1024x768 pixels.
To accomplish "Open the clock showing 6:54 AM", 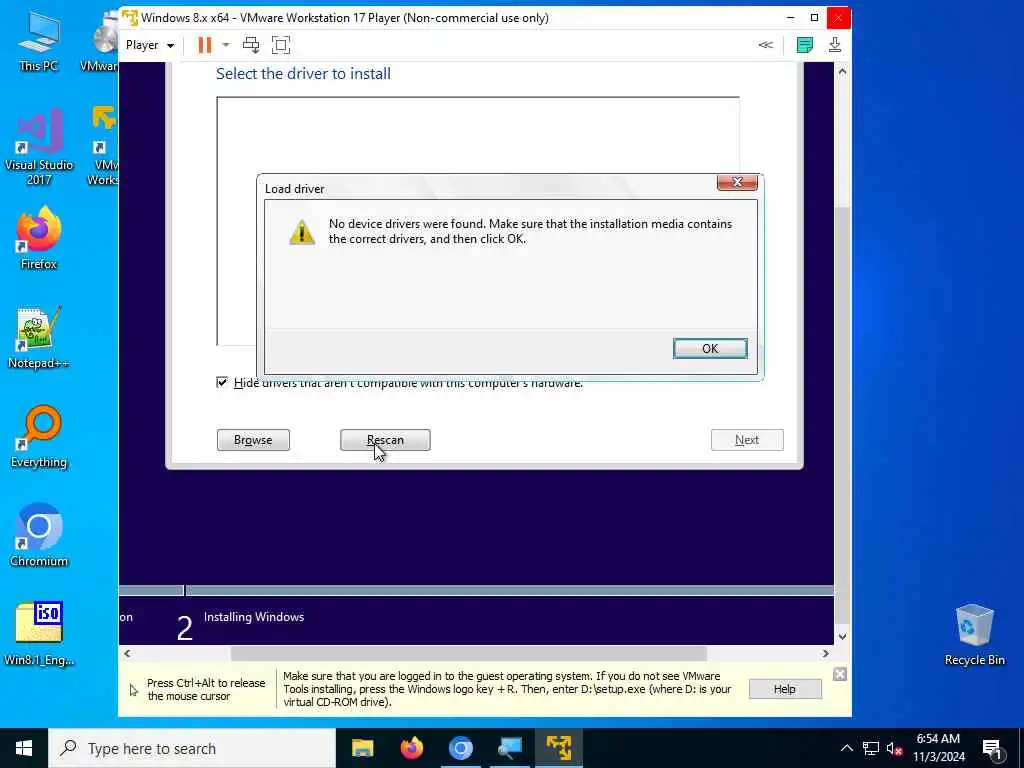I will pos(938,748).
